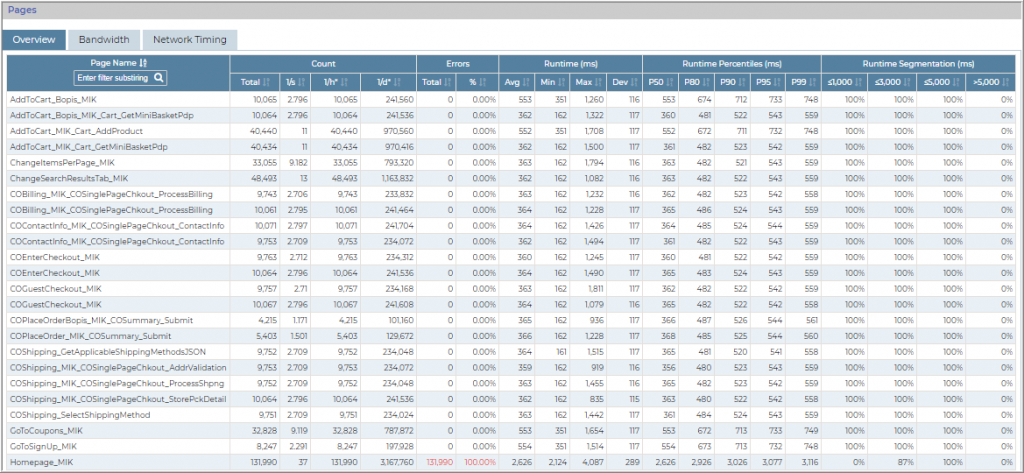
Task: Select the ChangeSearchResultsTab_MIK row name
Action: [x=69, y=178]
